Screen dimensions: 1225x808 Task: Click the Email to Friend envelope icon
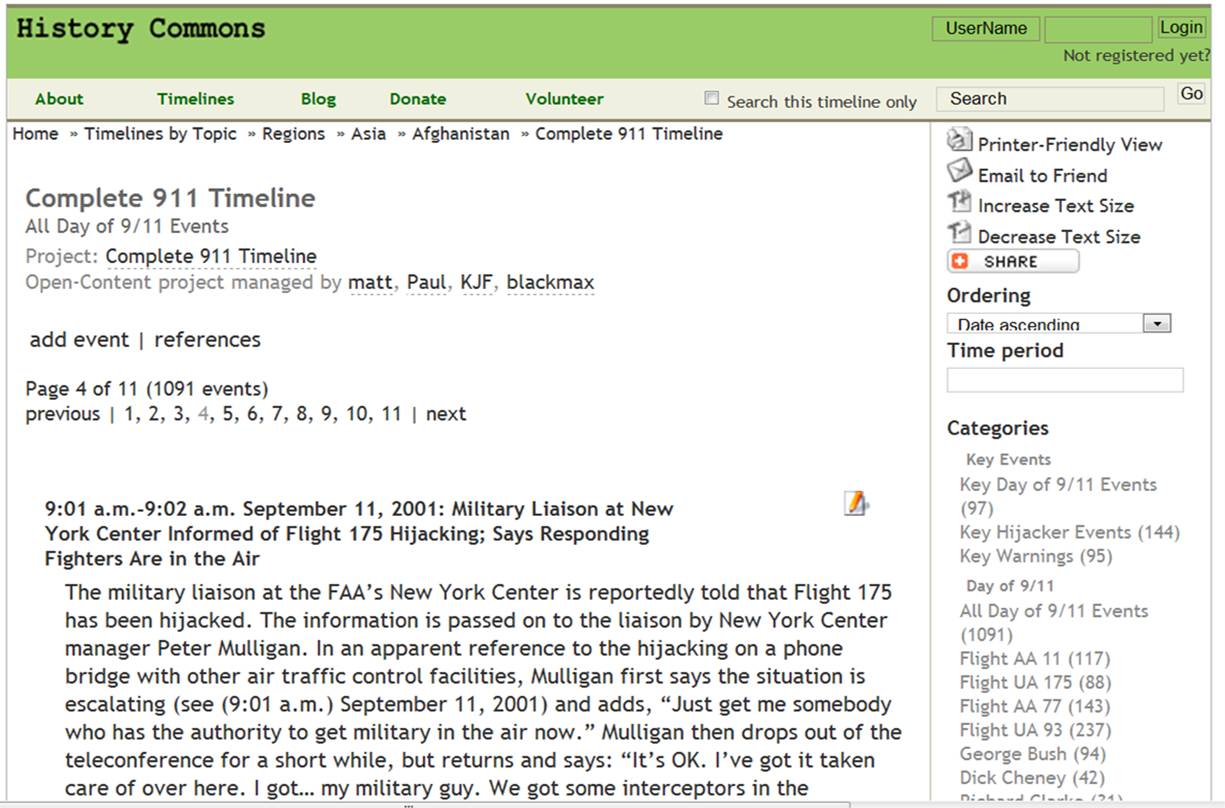click(959, 171)
